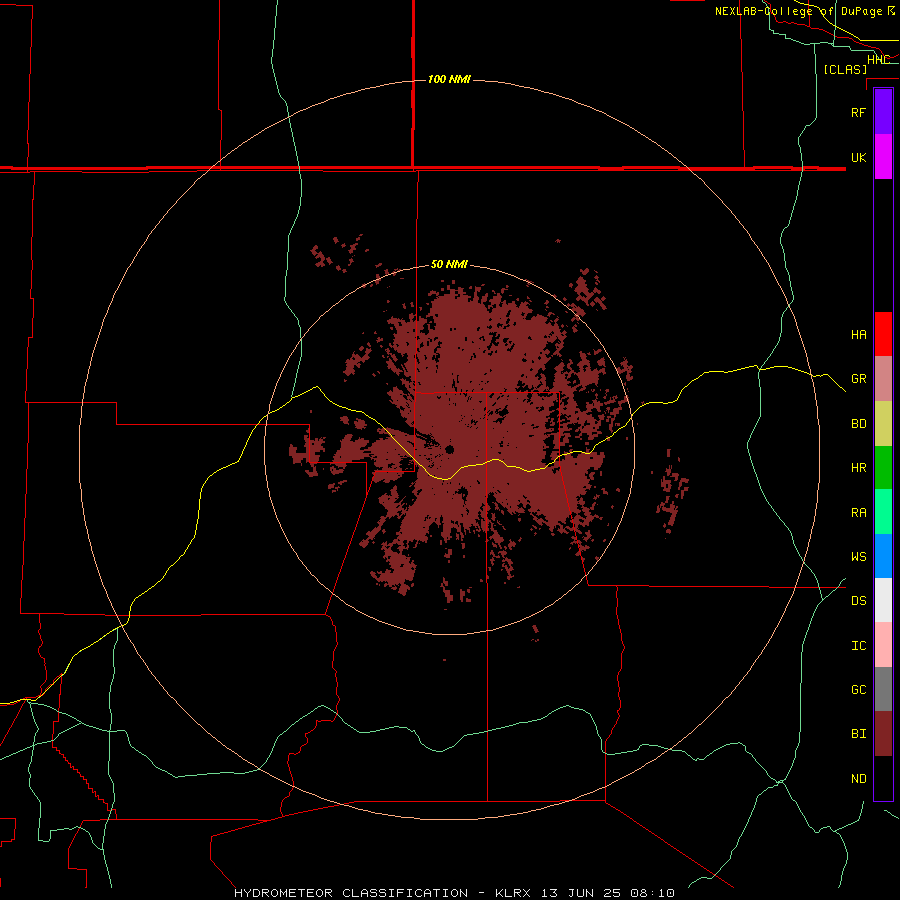Click the RF purple legend swatch
This screenshot has width=900, height=900.
[x=883, y=112]
